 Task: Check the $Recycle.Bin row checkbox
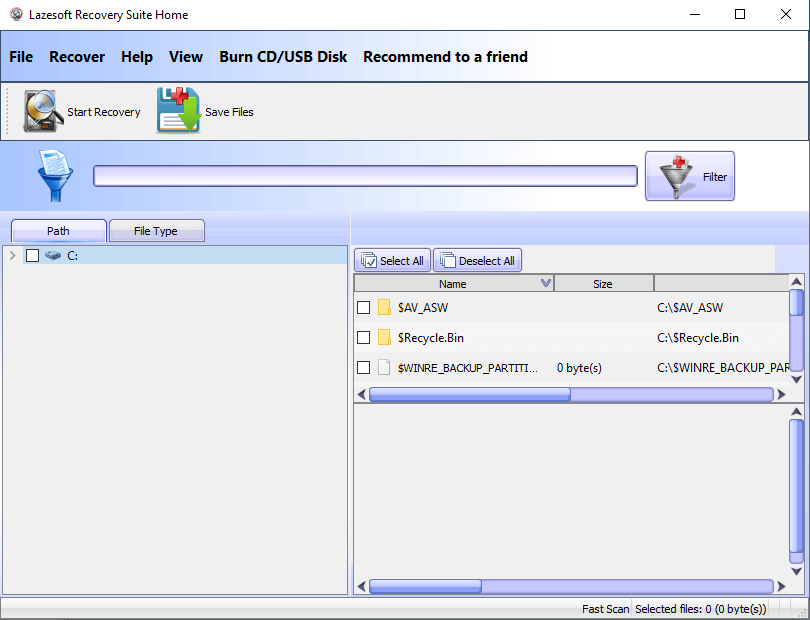pyautogui.click(x=364, y=337)
